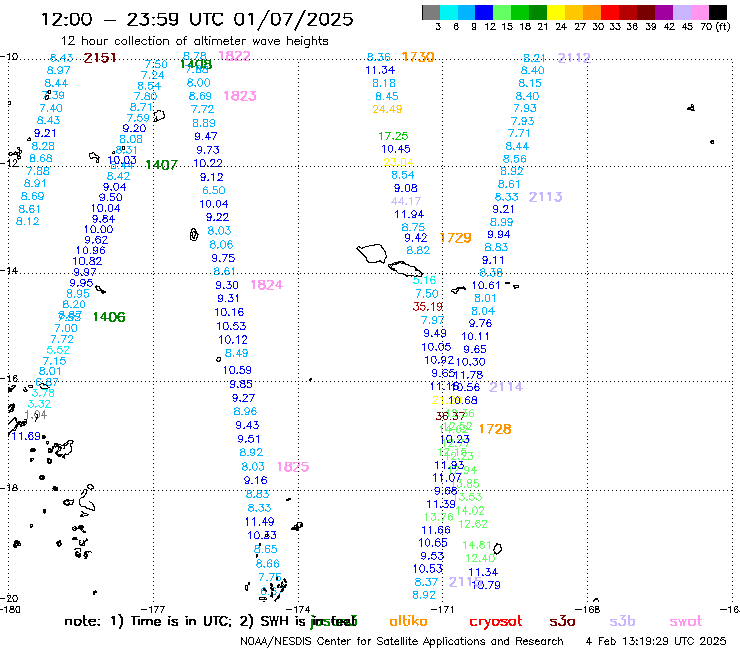This screenshot has height=650, width=740.
Task: Click the wave height value '6.50'
Action: coord(214,190)
